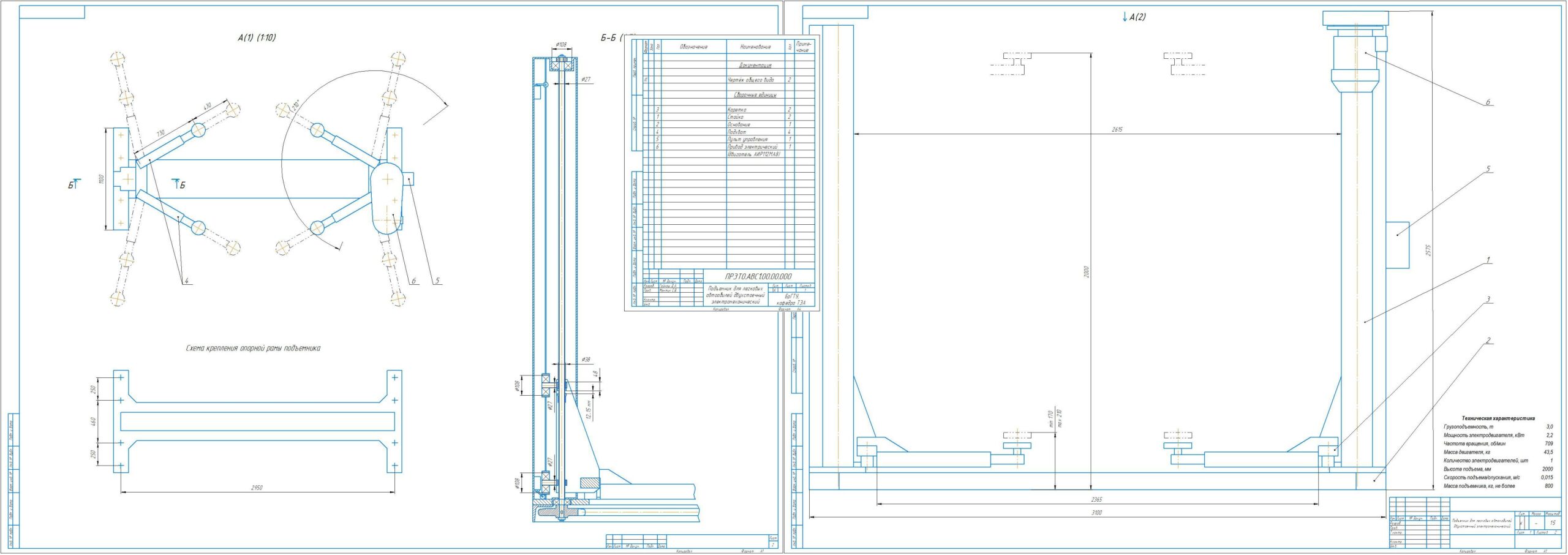The height and width of the screenshot is (555, 1568).
Task: Click the 'Сборочные единицы' heading
Action: pyautogui.click(x=755, y=95)
